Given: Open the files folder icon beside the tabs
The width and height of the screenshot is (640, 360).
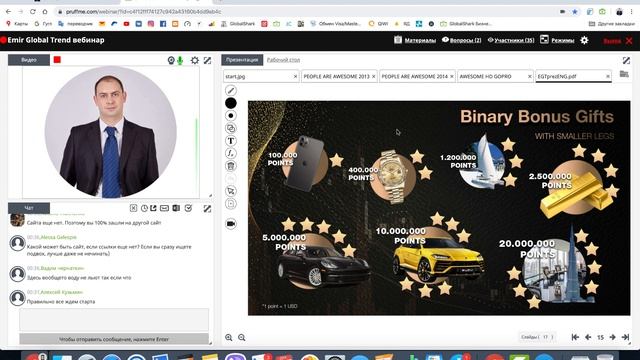Looking at the screenshot, I should click(624, 74).
